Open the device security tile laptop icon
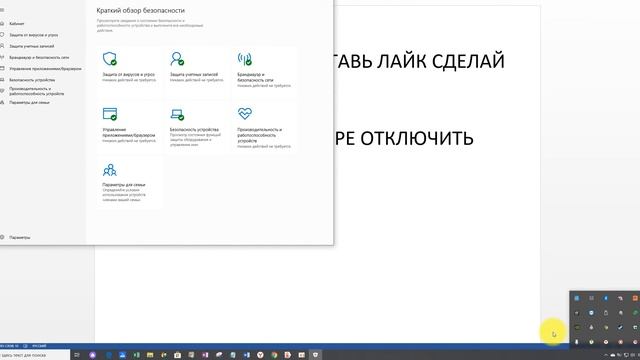Viewport: 640px width, 360px height. pos(177,114)
